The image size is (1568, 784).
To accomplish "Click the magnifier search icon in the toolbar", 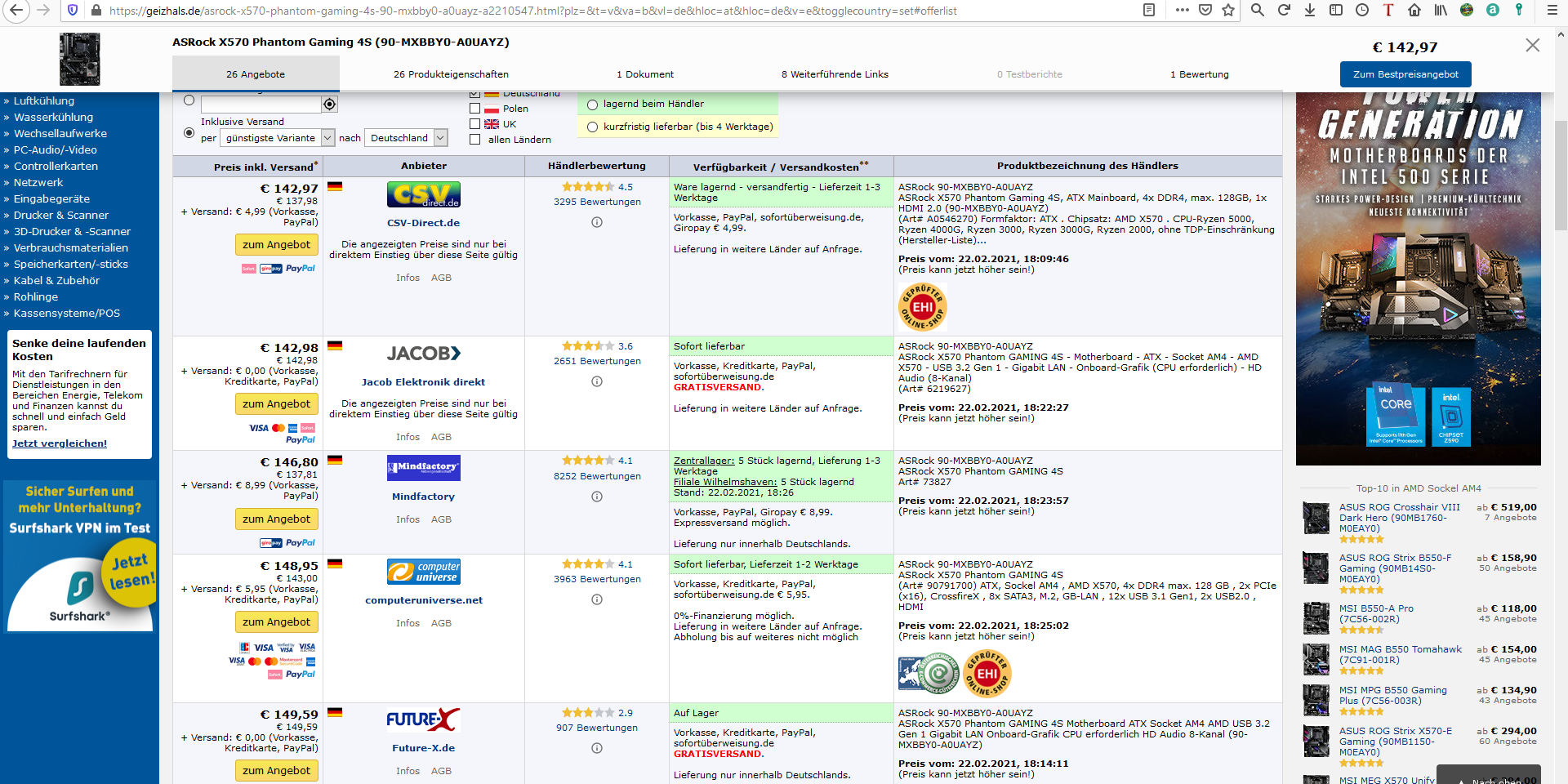I will 1258,11.
